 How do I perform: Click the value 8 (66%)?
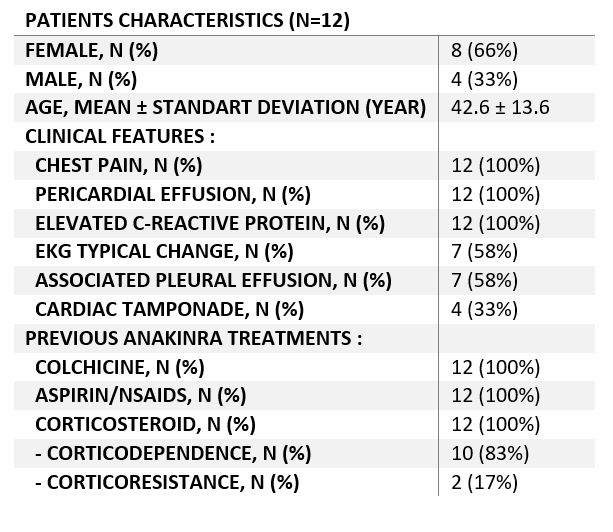tap(484, 50)
